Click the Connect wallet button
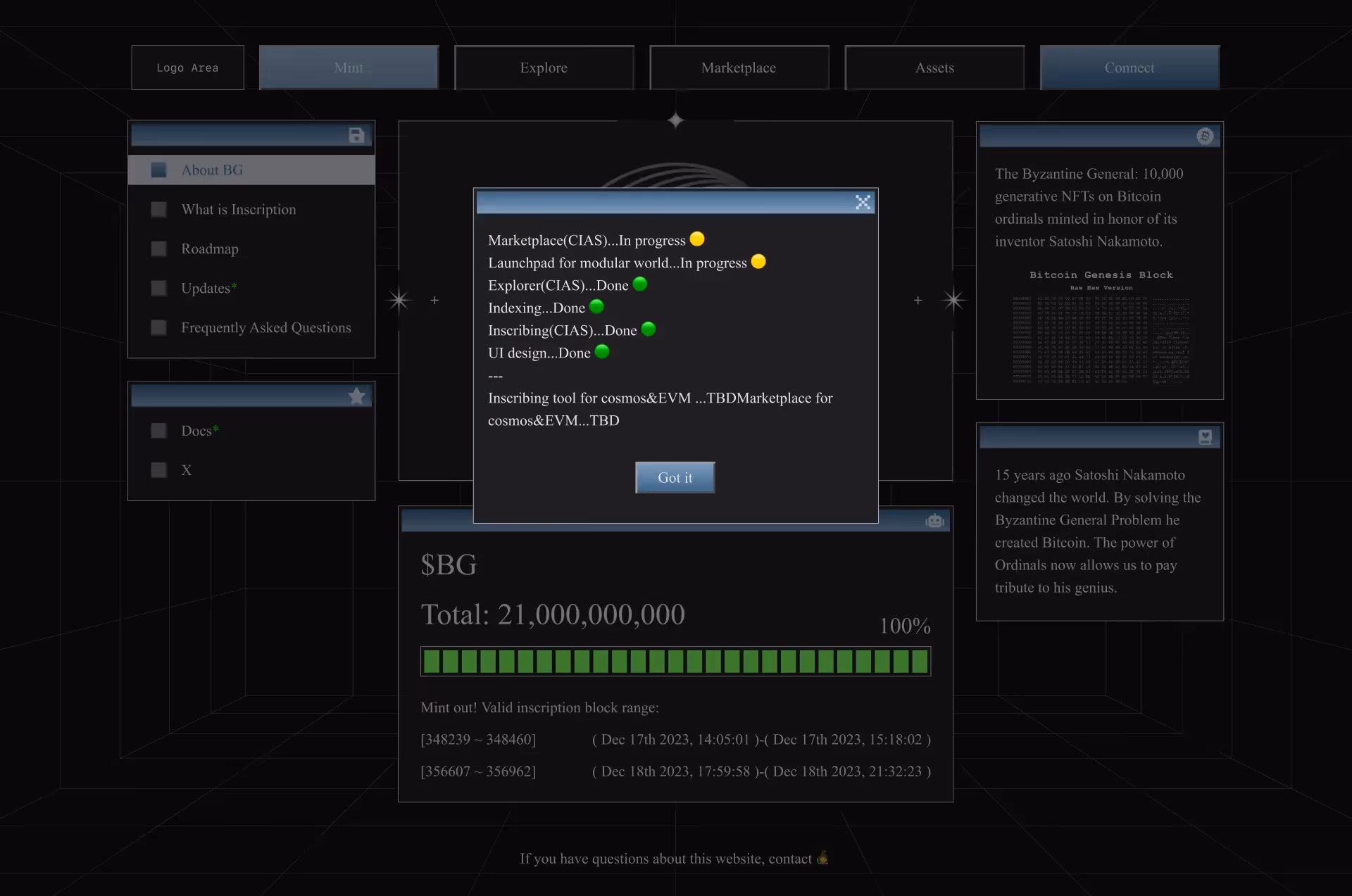 click(x=1129, y=68)
